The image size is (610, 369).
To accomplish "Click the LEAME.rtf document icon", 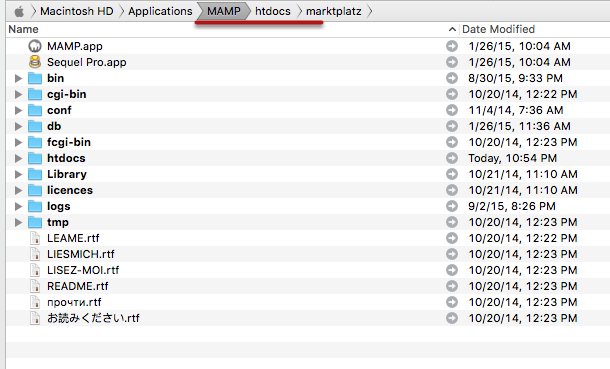I will point(35,238).
